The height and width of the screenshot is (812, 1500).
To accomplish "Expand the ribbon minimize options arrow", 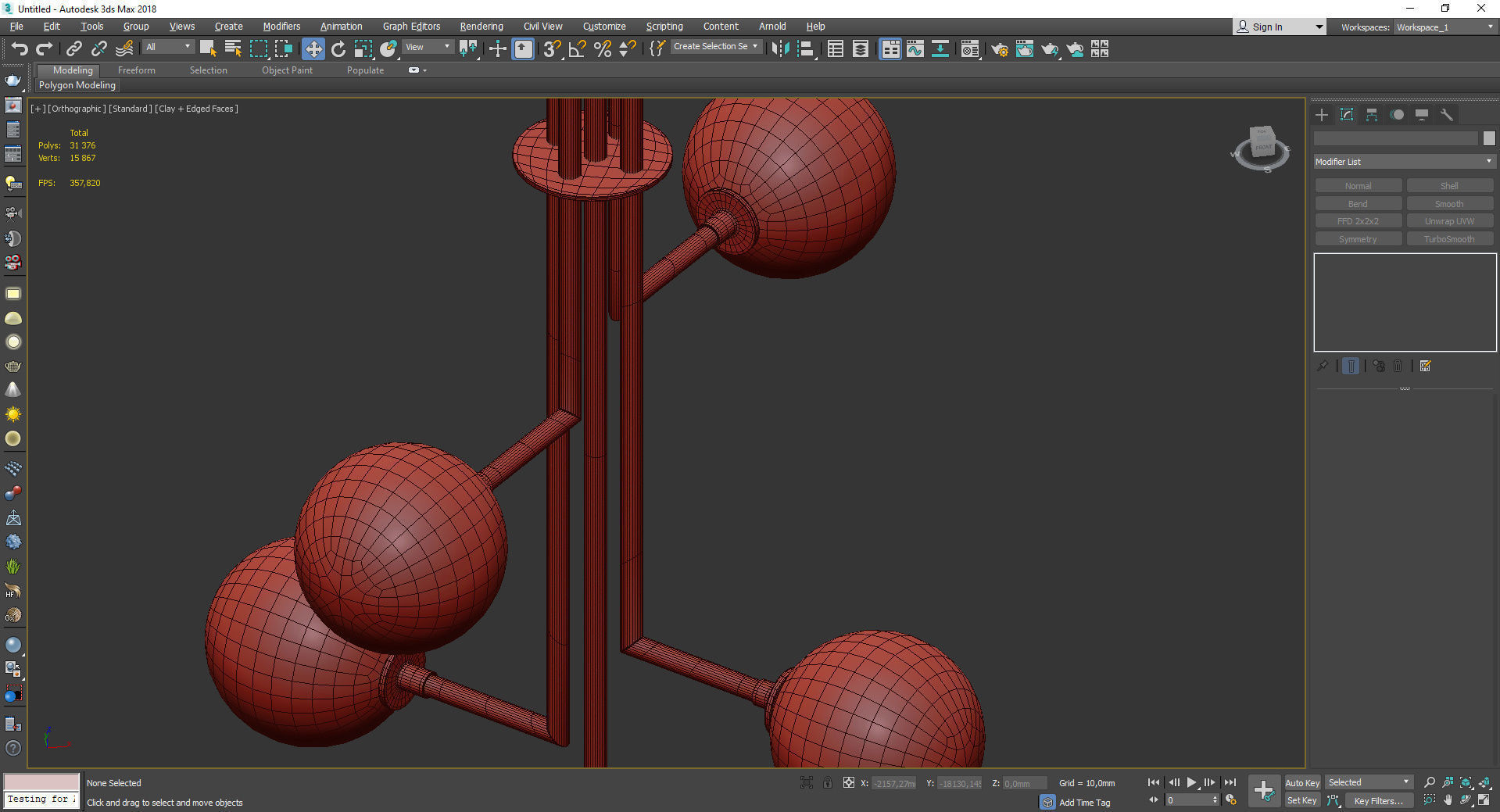I will pos(424,70).
